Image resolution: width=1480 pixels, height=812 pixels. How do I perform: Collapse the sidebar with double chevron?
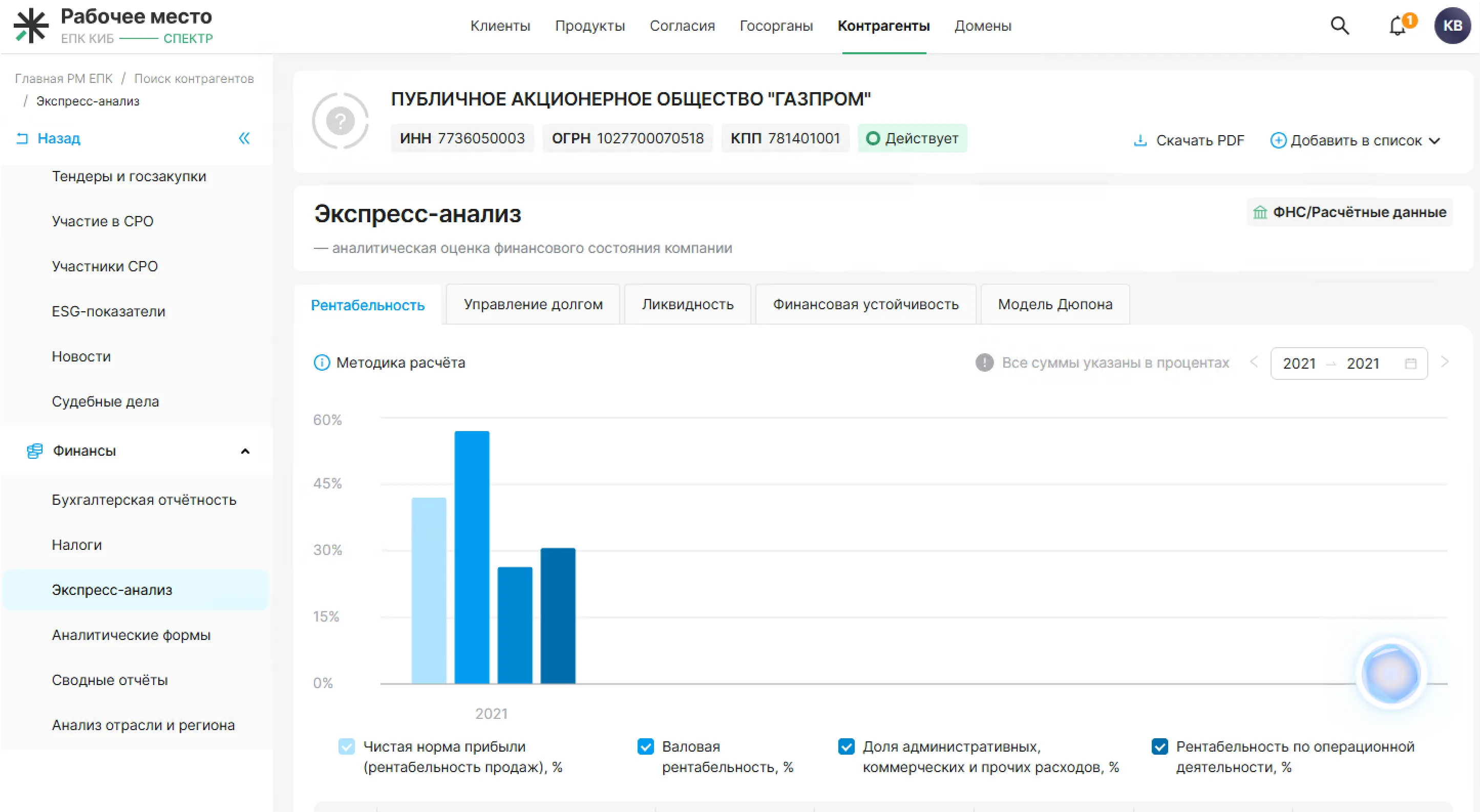point(244,138)
